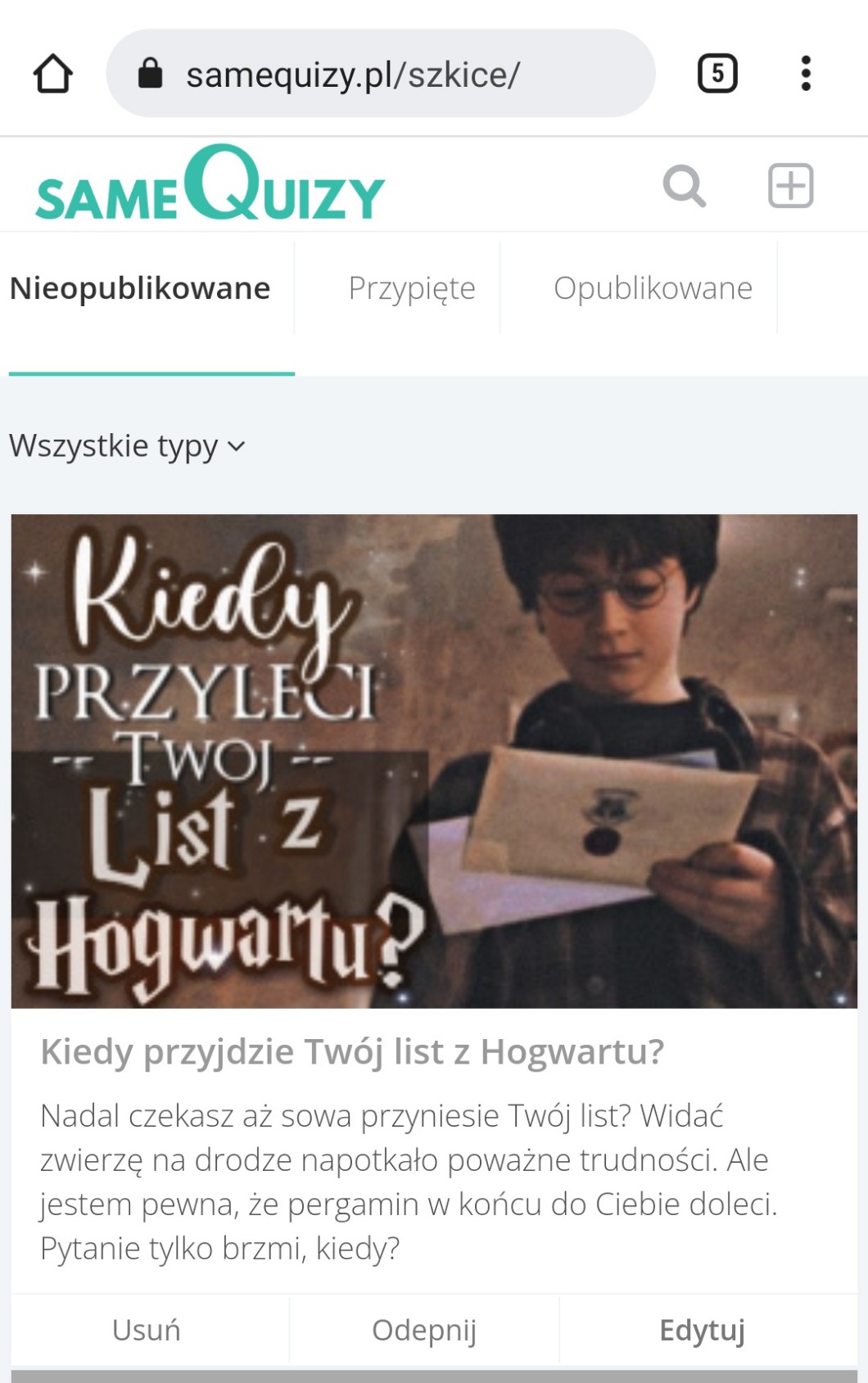The image size is (868, 1383).
Task: Switch to the Przypięte tab
Action: [412, 288]
